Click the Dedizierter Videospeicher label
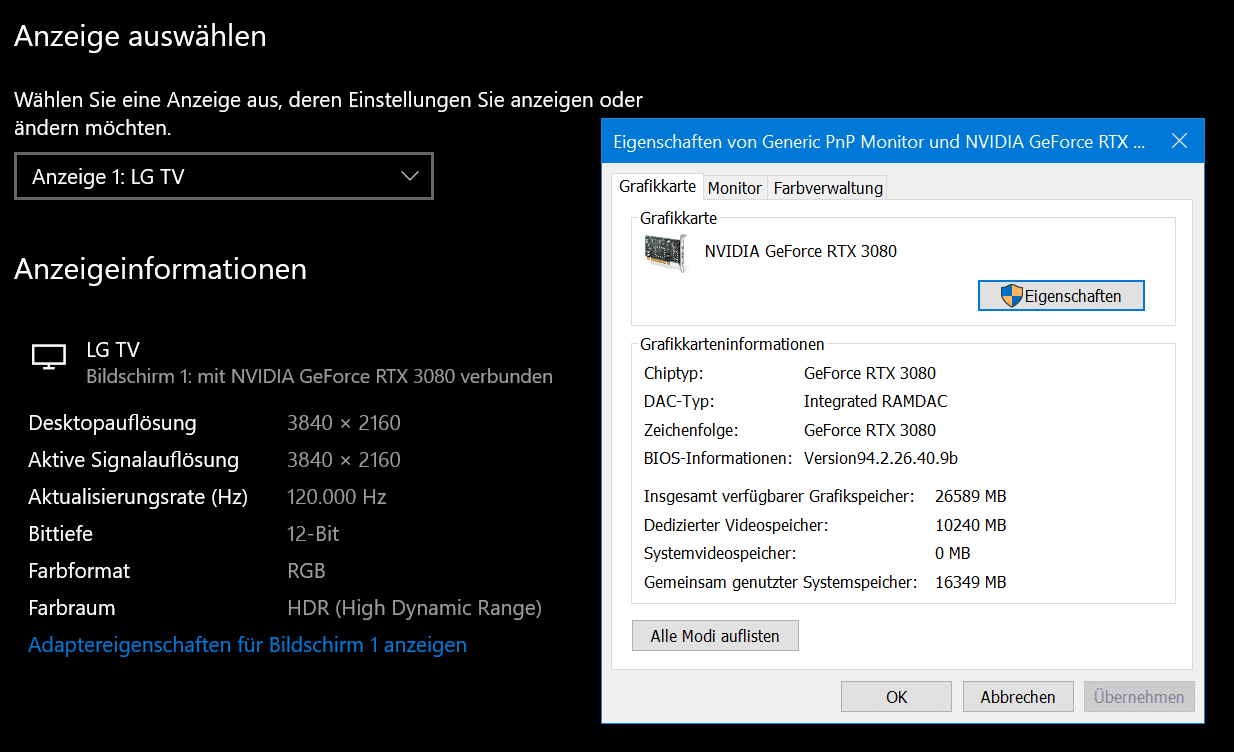 pyautogui.click(x=736, y=525)
